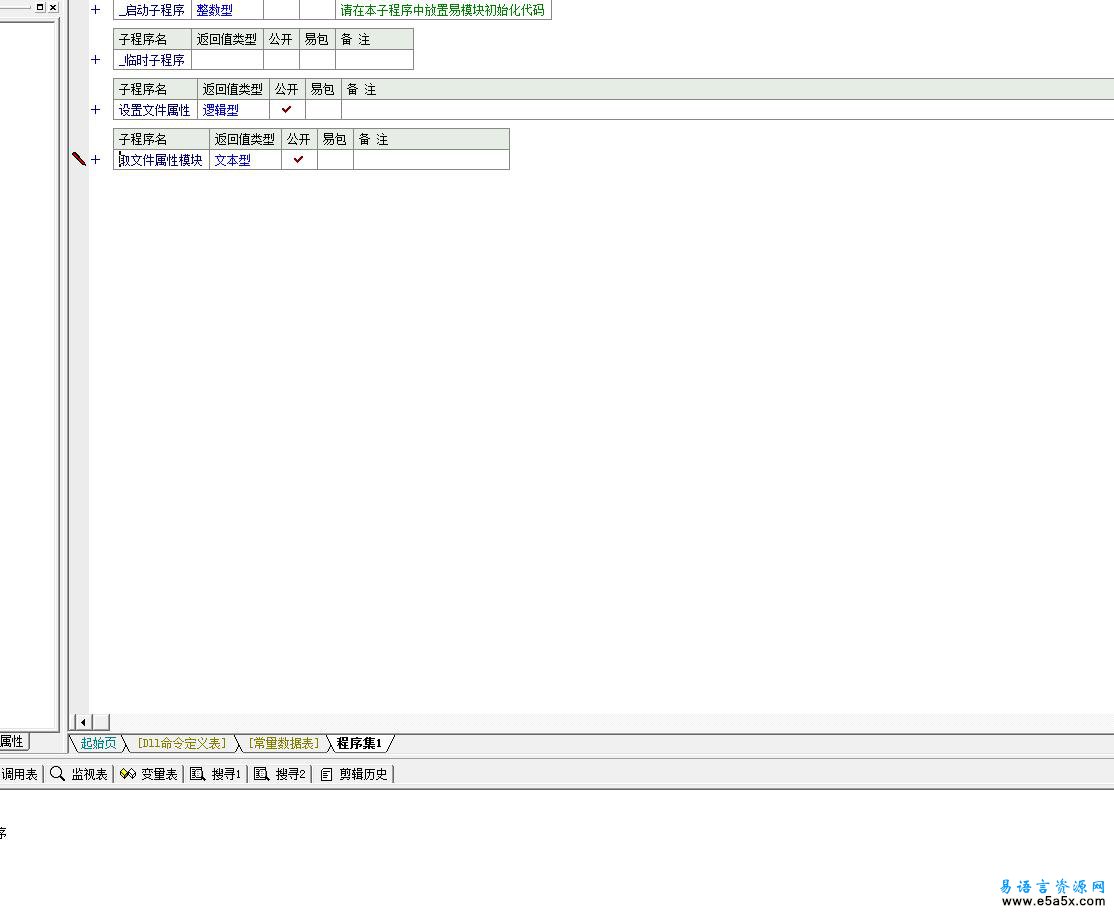The image size is (1114, 914).
Task: Open the 剪辑历史 tab
Action: tap(353, 774)
